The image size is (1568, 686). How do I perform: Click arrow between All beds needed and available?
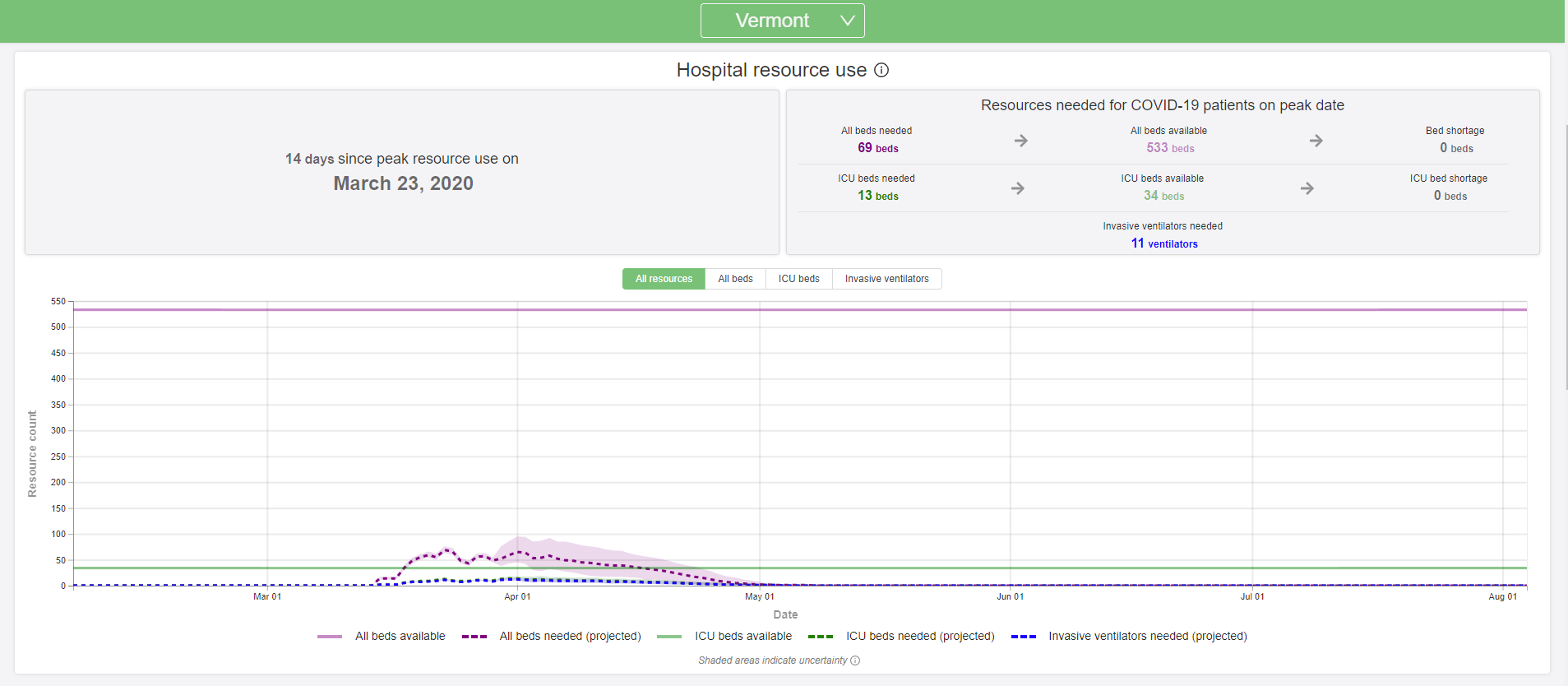(x=1020, y=141)
